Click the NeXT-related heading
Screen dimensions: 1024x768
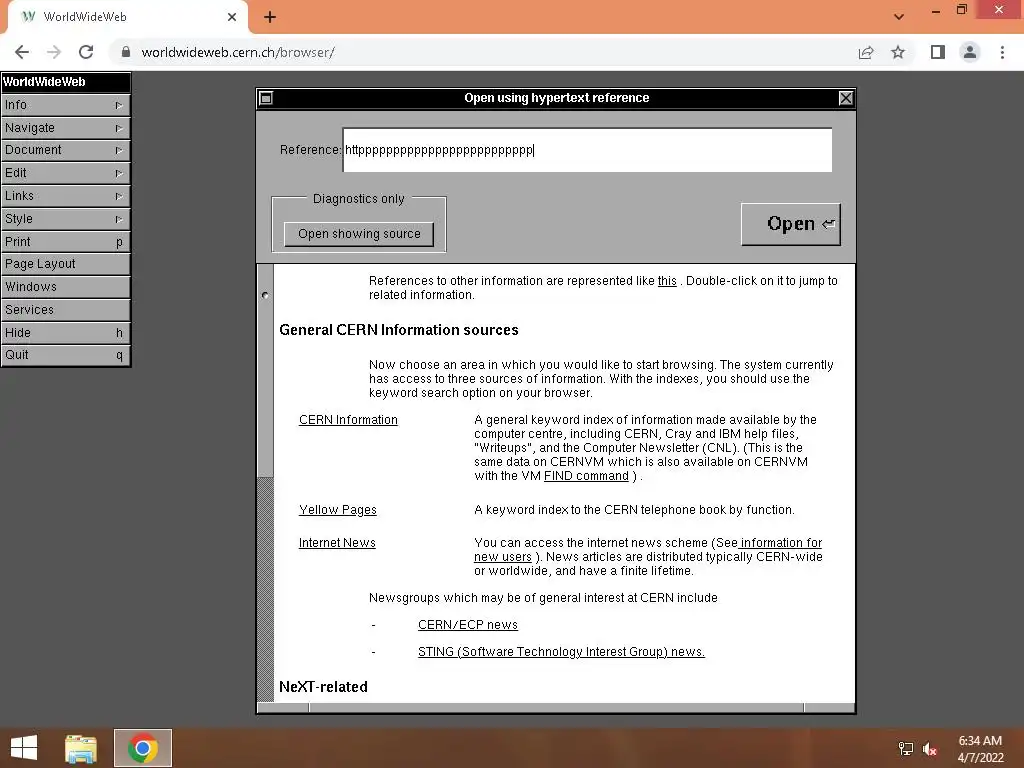tap(323, 687)
